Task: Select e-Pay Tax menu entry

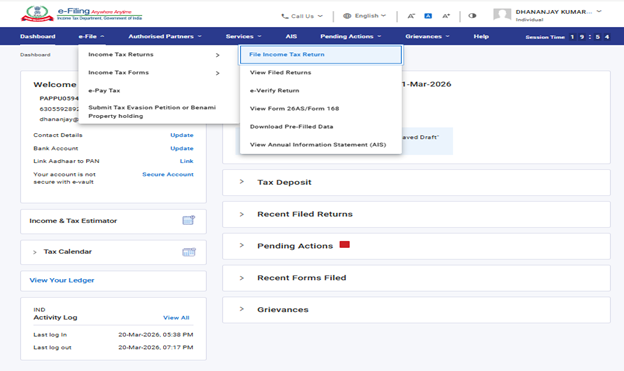Action: pyautogui.click(x=104, y=90)
